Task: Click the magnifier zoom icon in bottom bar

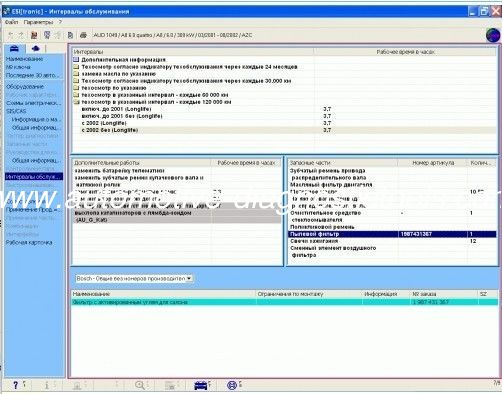Action: pyautogui.click(x=140, y=385)
